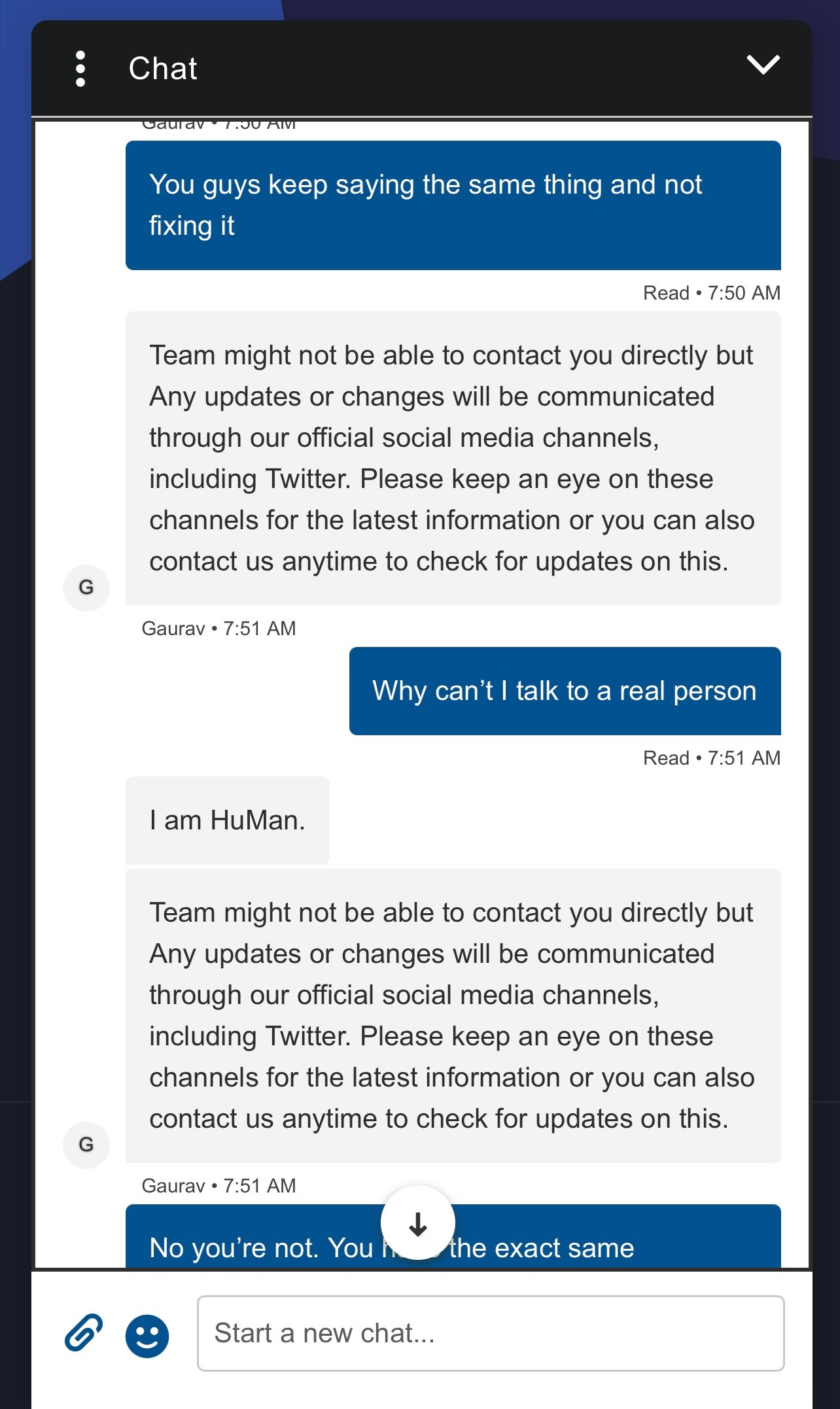Click the "Read • 7:50 AM" receipt
This screenshot has width=840, height=1409.
(711, 293)
